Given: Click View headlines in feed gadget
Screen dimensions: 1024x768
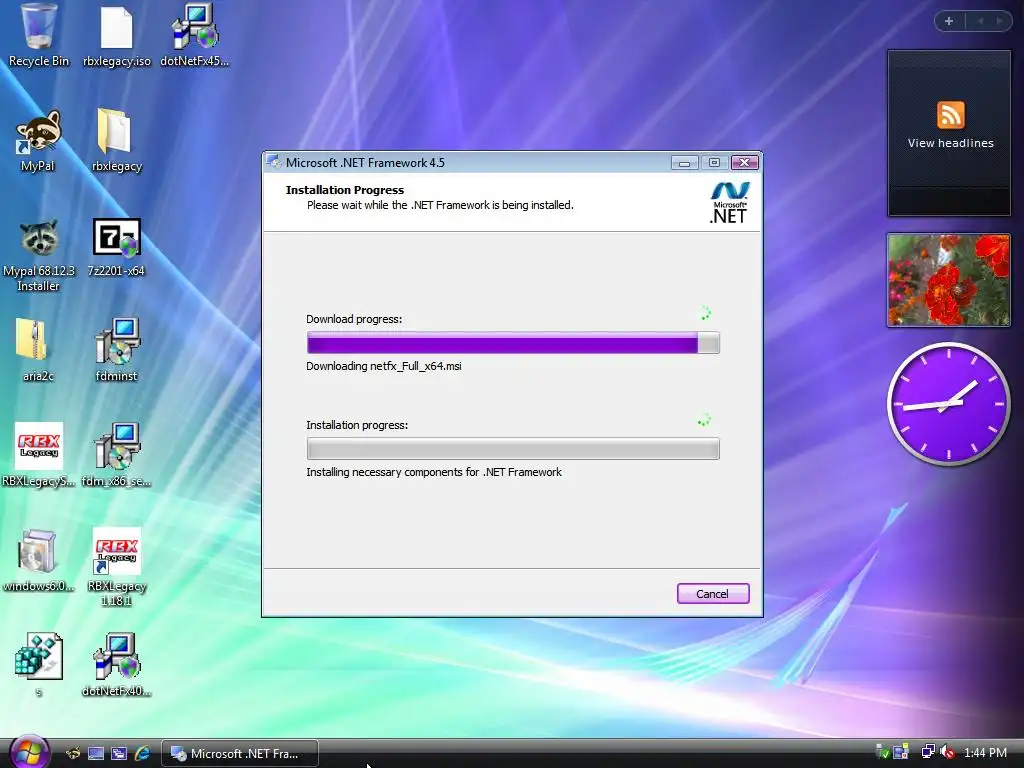Looking at the screenshot, I should pos(950,143).
